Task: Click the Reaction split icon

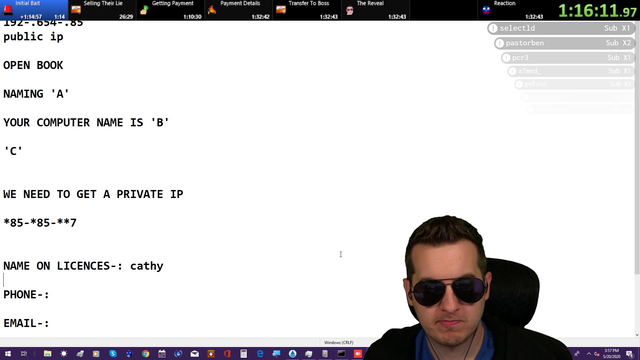Action: tap(486, 10)
